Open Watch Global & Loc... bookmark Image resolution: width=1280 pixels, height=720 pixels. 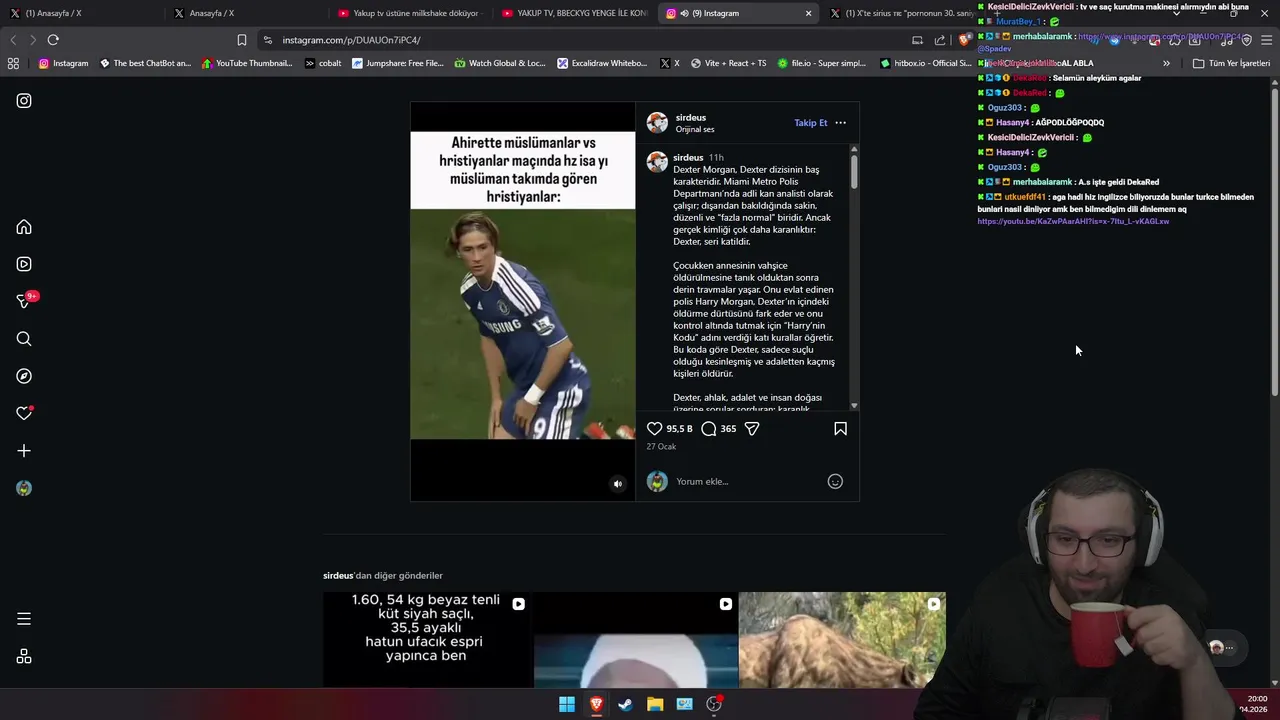tap(500, 63)
